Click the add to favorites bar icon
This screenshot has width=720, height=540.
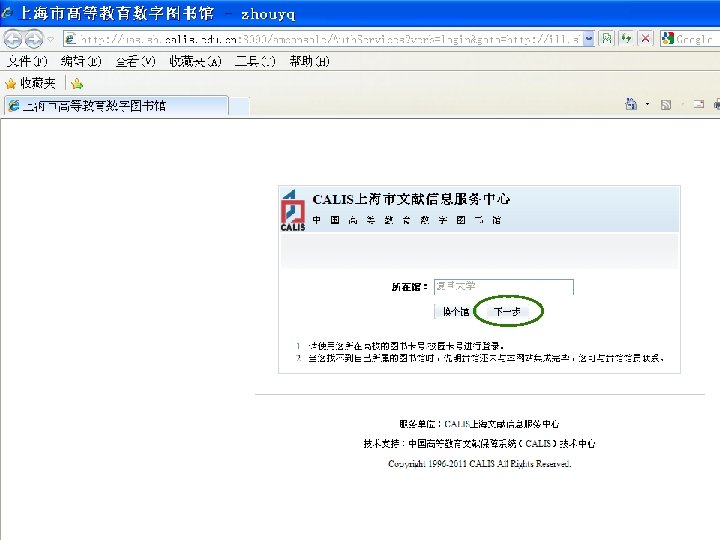pos(77,84)
